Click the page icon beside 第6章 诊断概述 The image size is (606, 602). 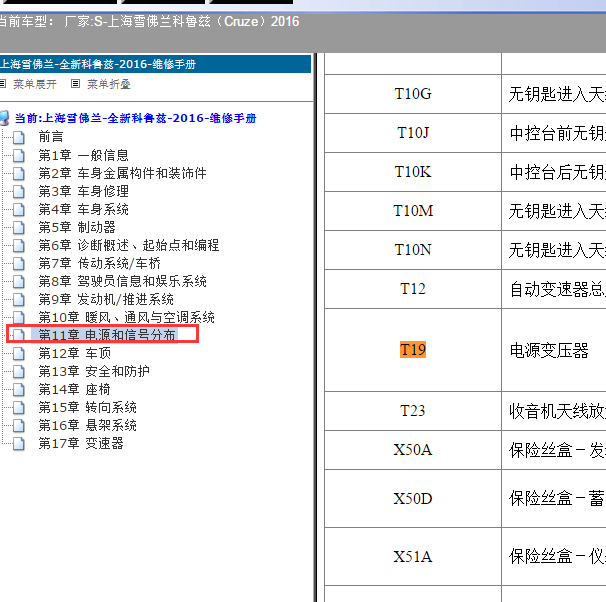click(x=19, y=245)
